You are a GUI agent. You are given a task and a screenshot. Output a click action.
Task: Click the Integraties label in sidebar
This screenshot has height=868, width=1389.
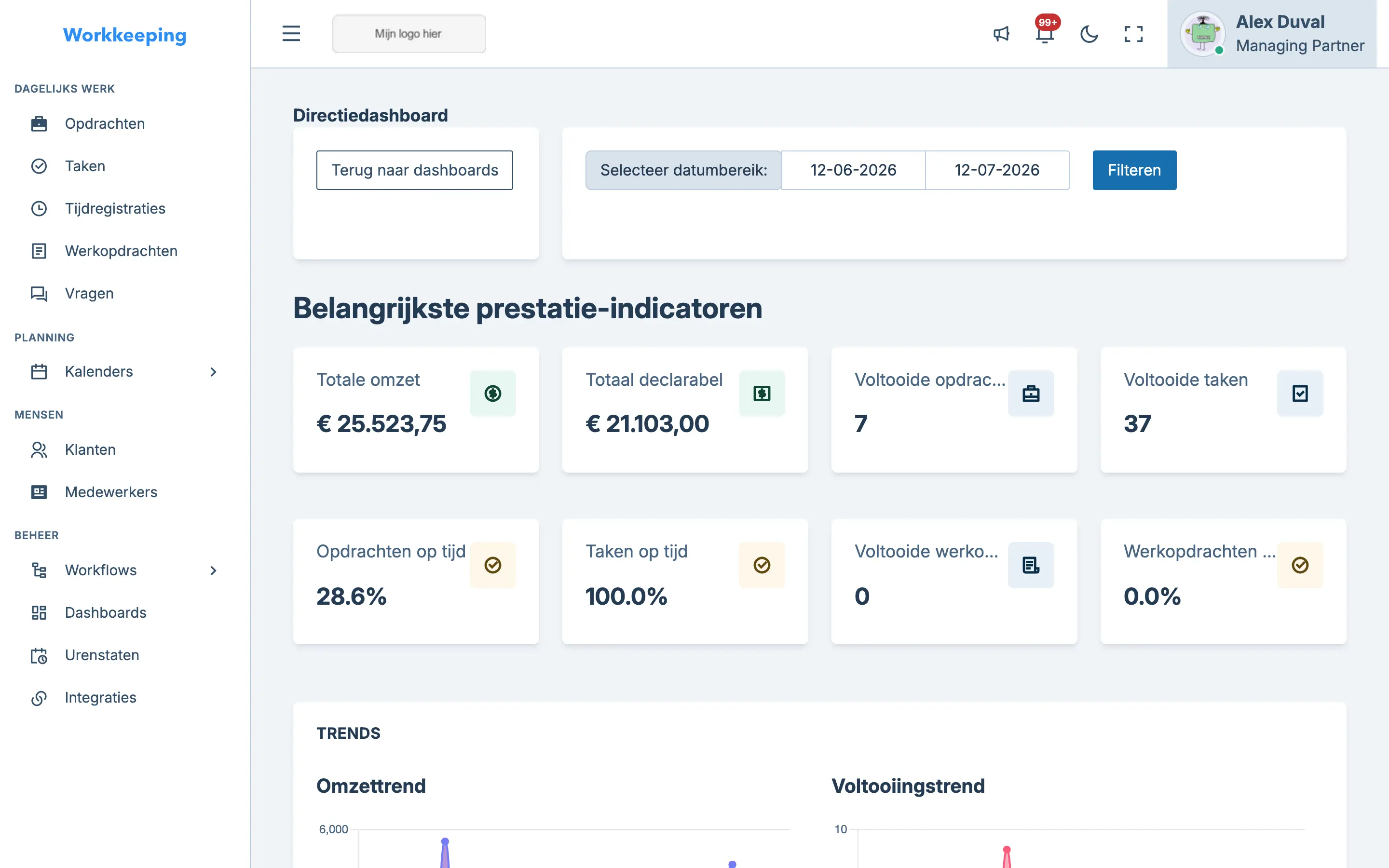pos(100,697)
